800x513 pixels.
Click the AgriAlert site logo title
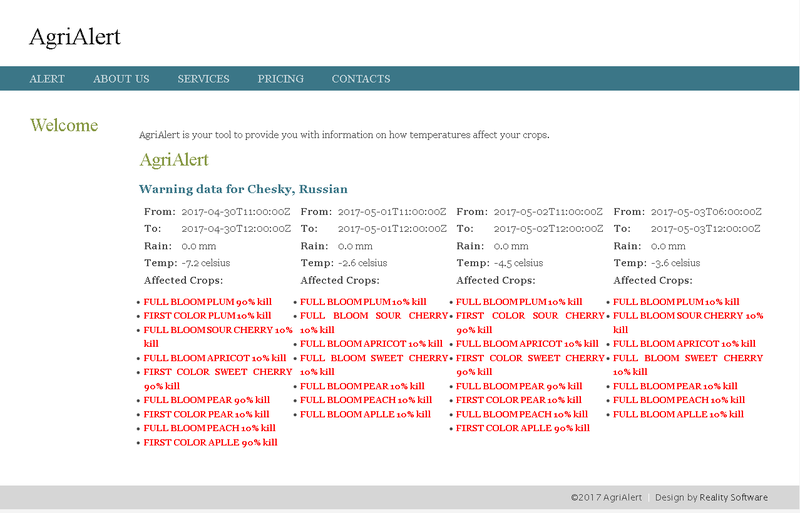pos(75,37)
